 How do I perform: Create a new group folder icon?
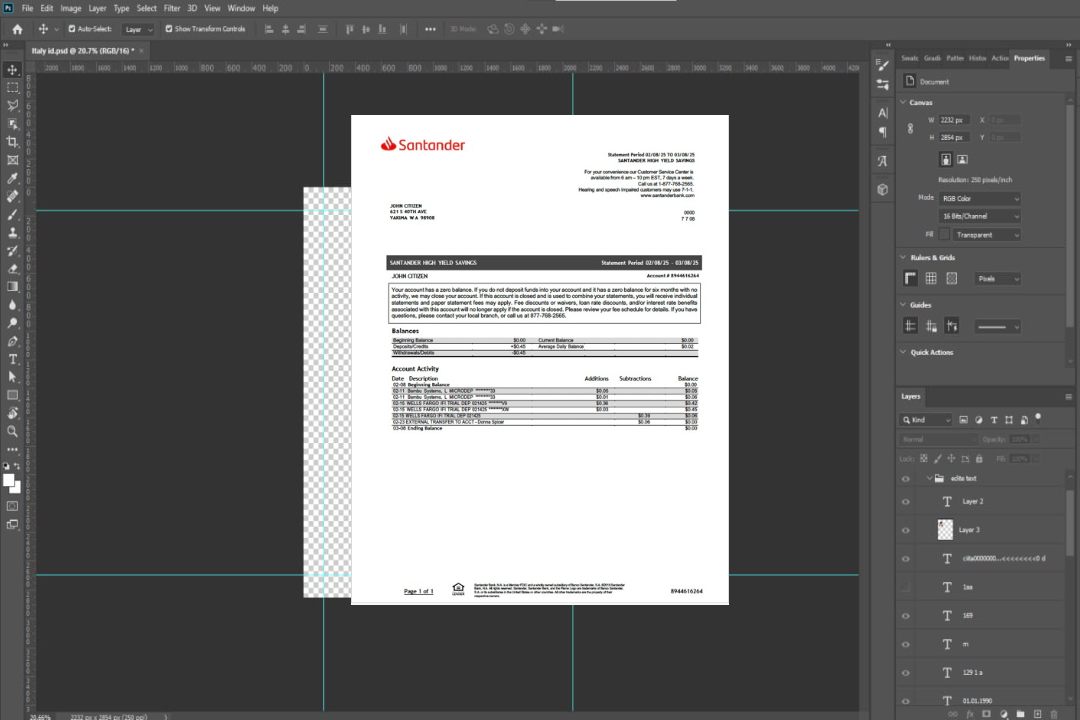1020,714
